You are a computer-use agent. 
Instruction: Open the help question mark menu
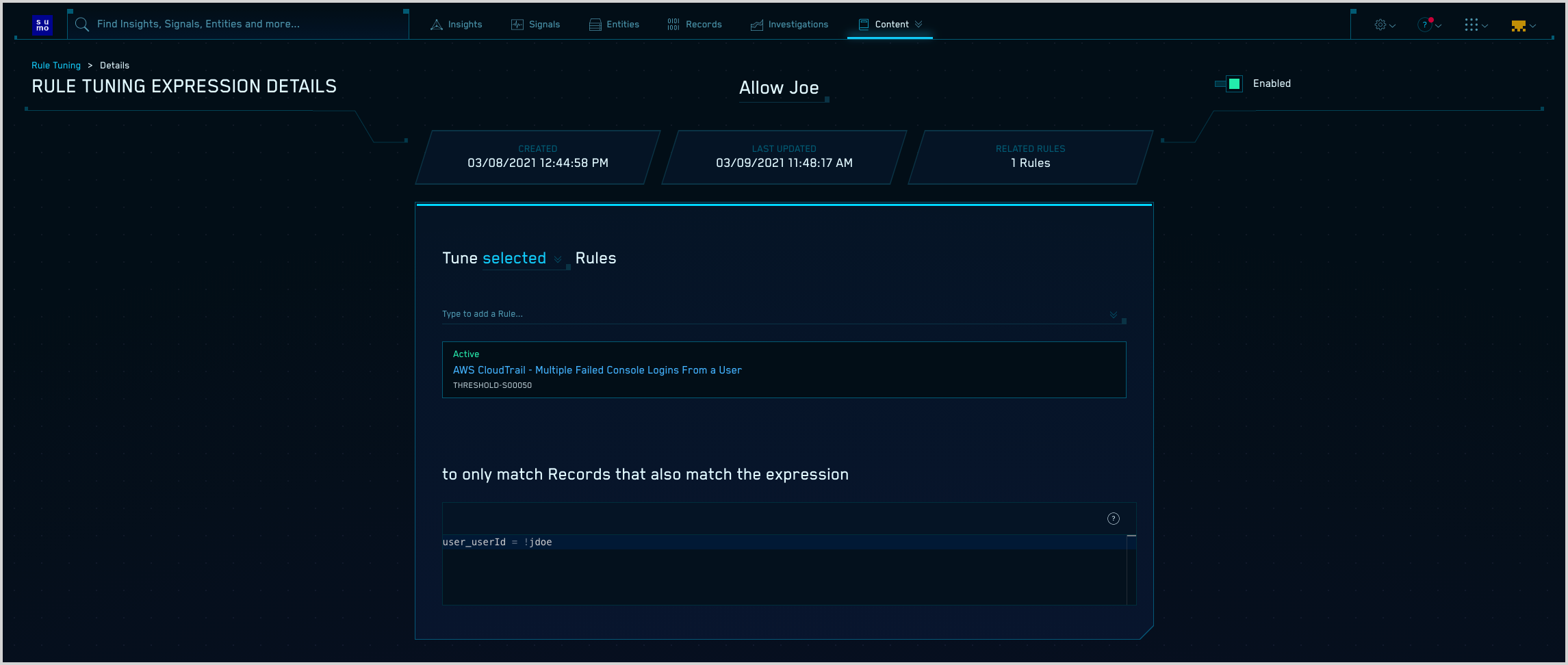1425,25
